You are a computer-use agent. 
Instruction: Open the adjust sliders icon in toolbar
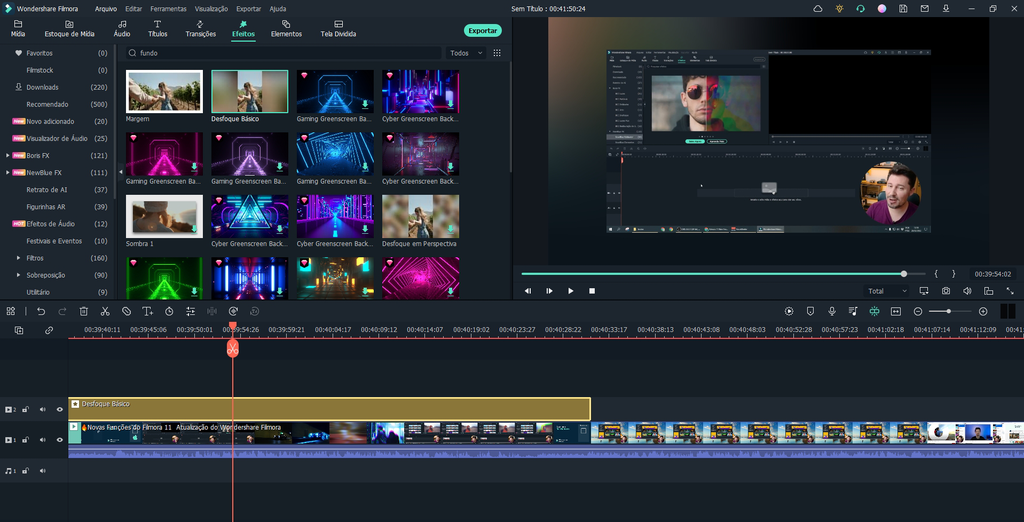tap(191, 312)
